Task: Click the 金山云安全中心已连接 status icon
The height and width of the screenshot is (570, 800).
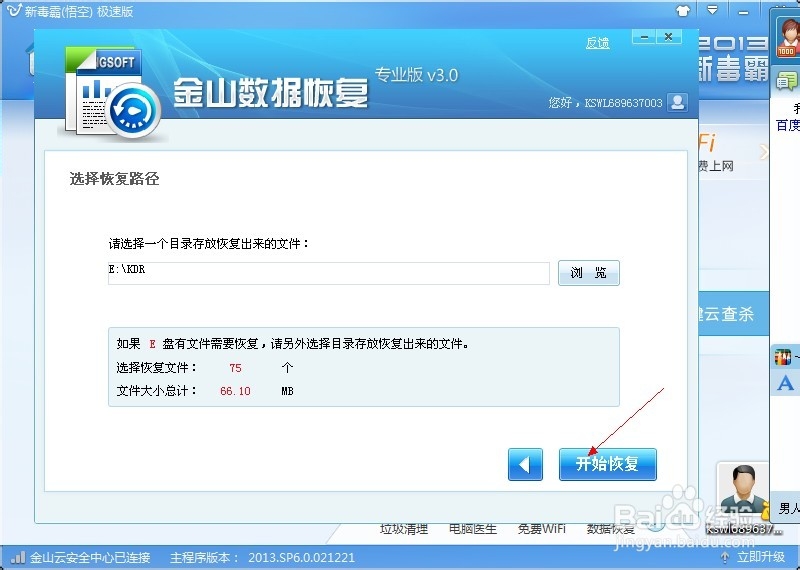Action: point(18,557)
